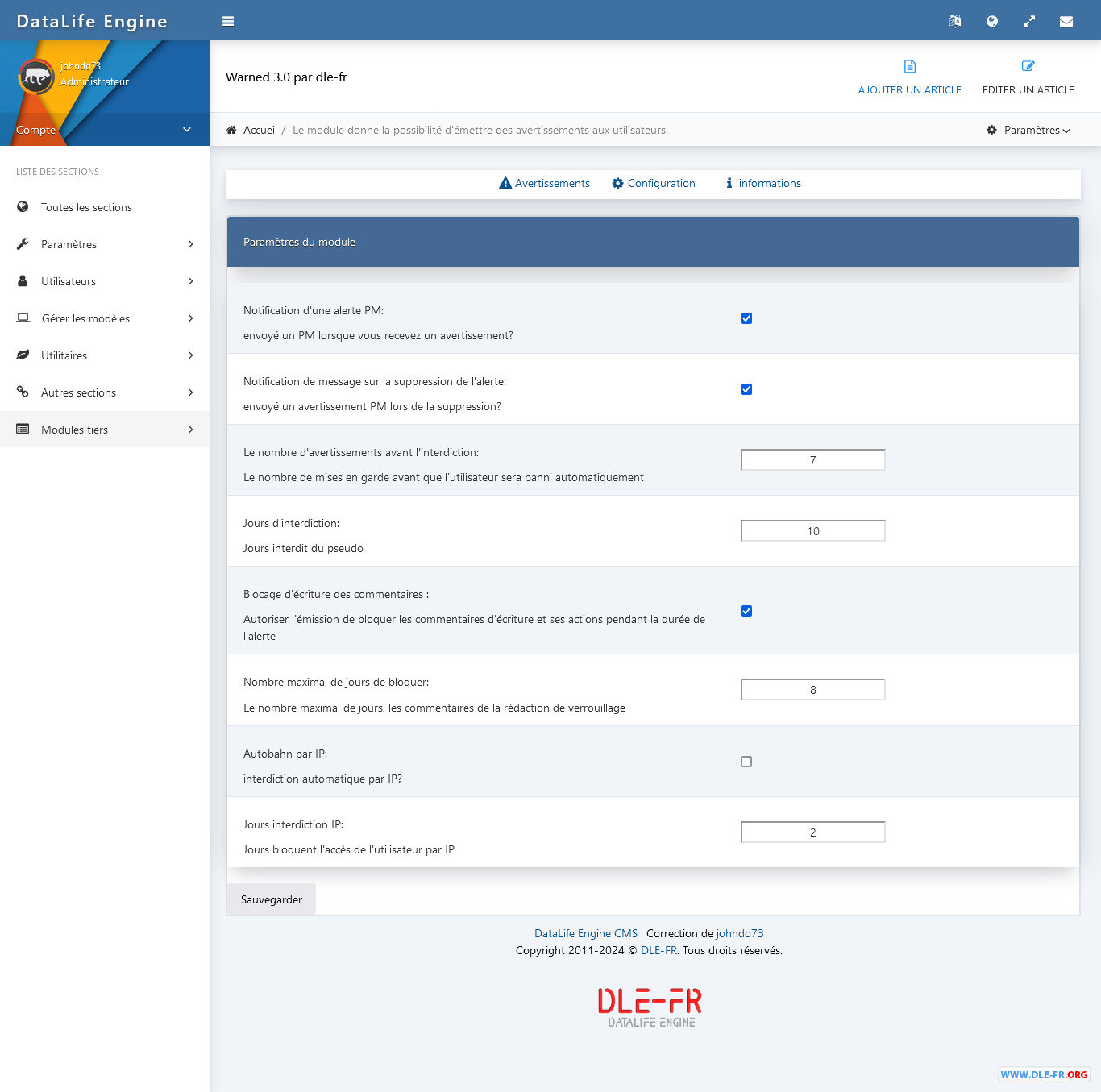Viewport: 1101px width, 1092px height.
Task: Open Toutes les sections menu item
Action: 105,207
